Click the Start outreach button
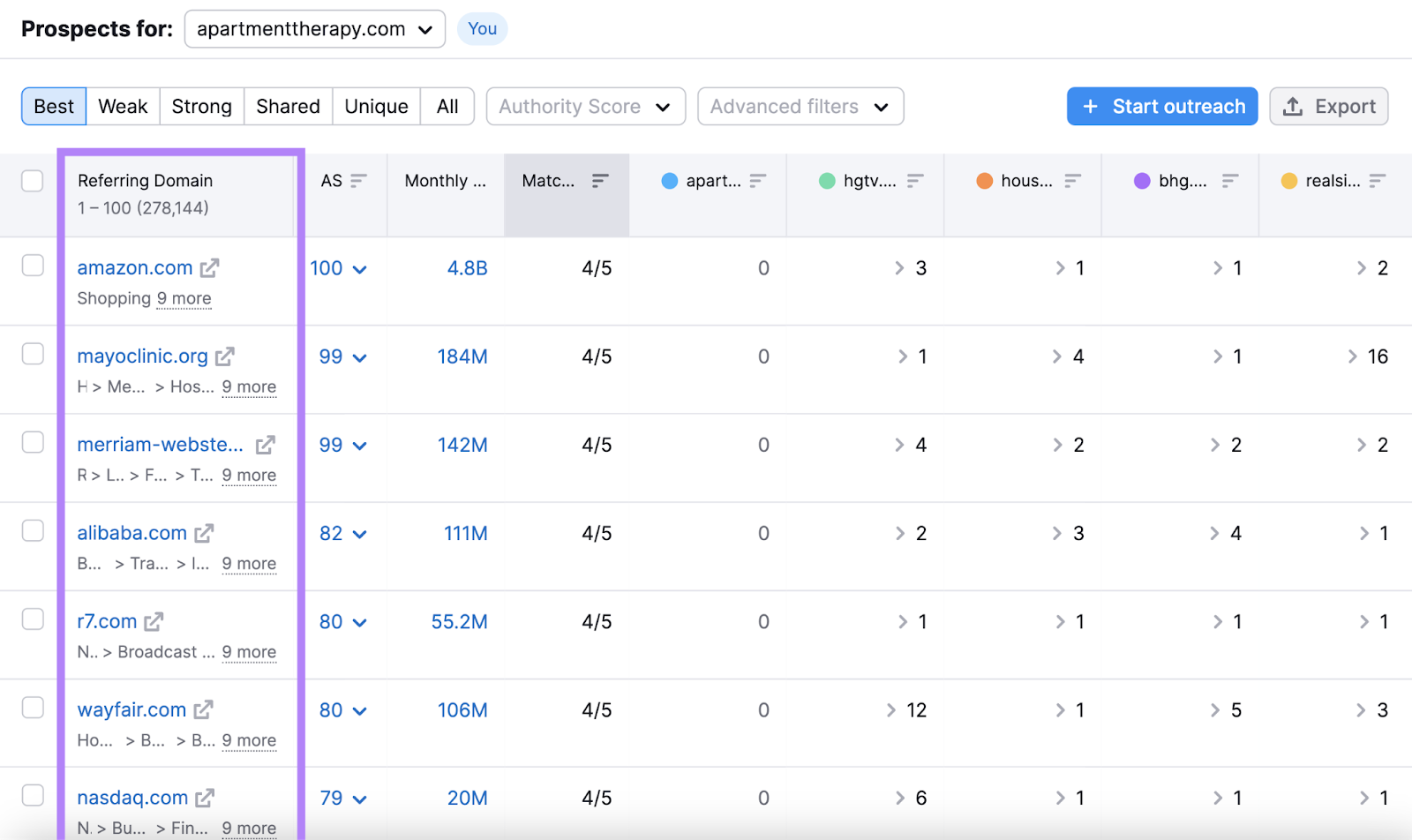 [x=1161, y=106]
